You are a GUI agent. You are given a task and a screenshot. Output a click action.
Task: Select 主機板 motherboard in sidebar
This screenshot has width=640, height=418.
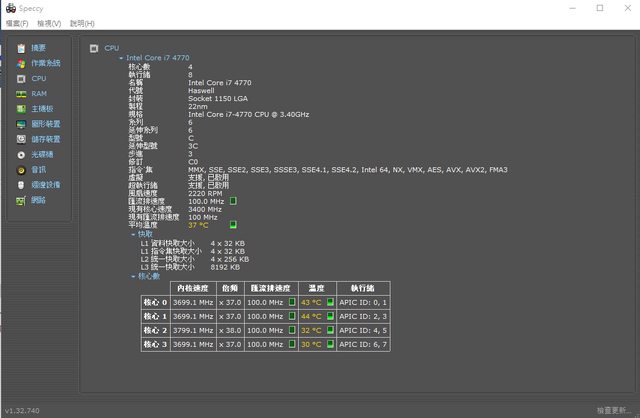(41, 108)
